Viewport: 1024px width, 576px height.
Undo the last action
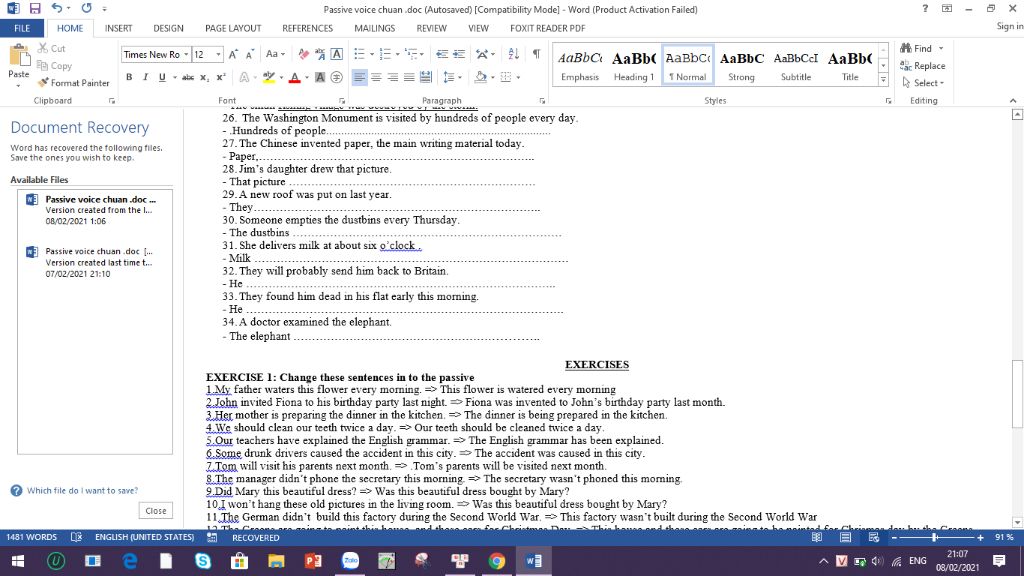point(57,8)
